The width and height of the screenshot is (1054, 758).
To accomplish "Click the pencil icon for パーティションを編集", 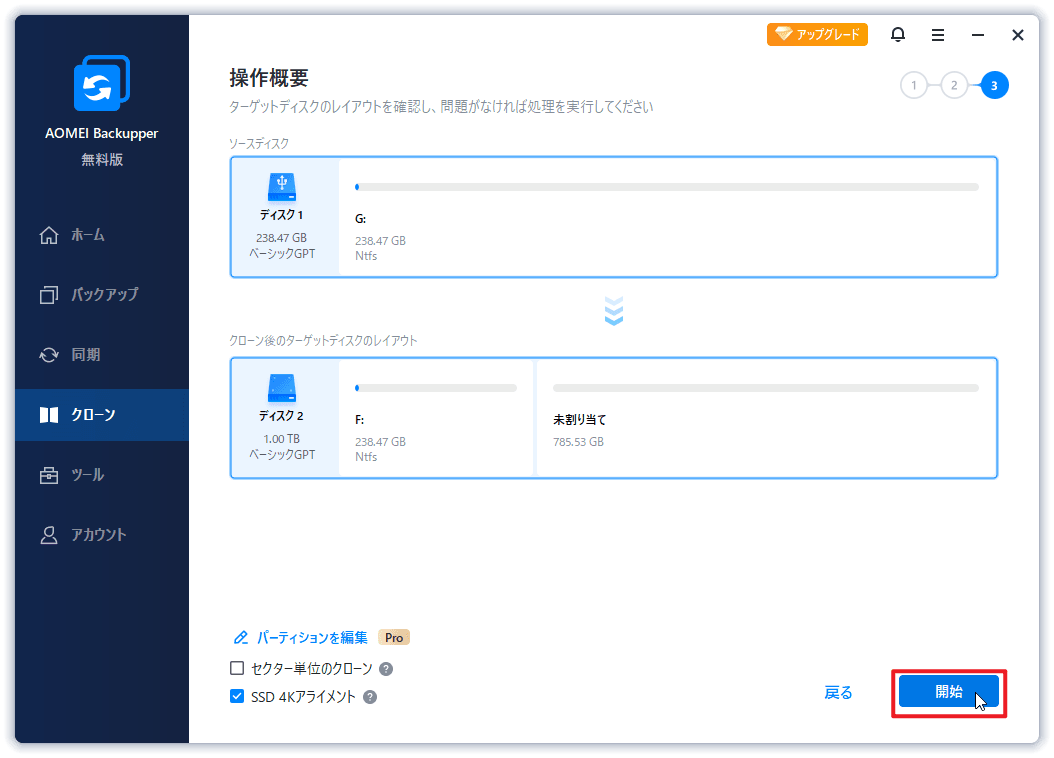I will (240, 636).
